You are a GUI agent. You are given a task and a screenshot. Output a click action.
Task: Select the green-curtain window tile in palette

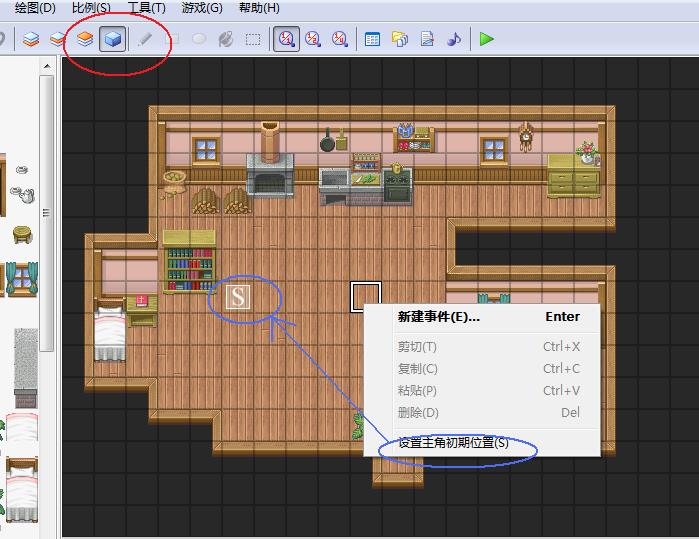[x=21, y=279]
